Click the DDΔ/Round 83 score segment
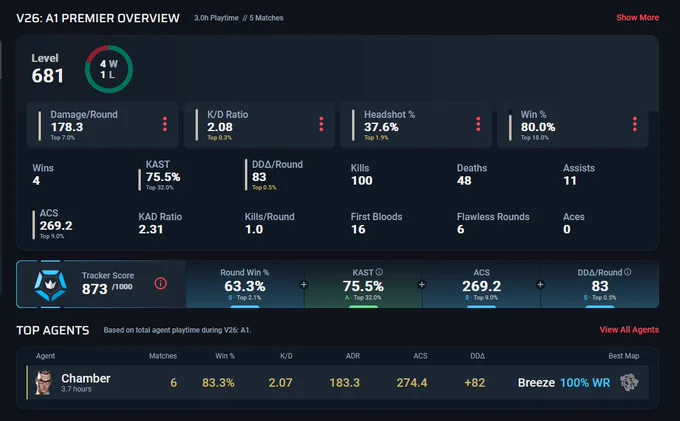The image size is (680, 421). (x=600, y=284)
